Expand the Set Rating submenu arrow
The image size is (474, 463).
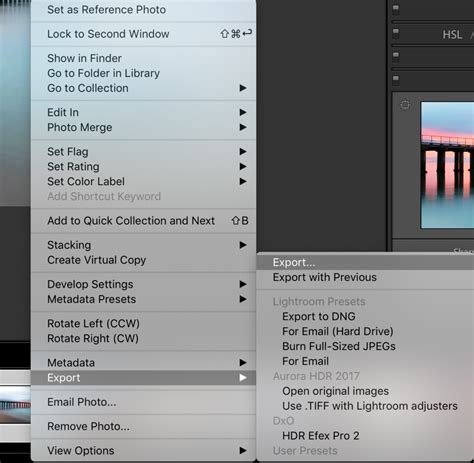coord(243,167)
